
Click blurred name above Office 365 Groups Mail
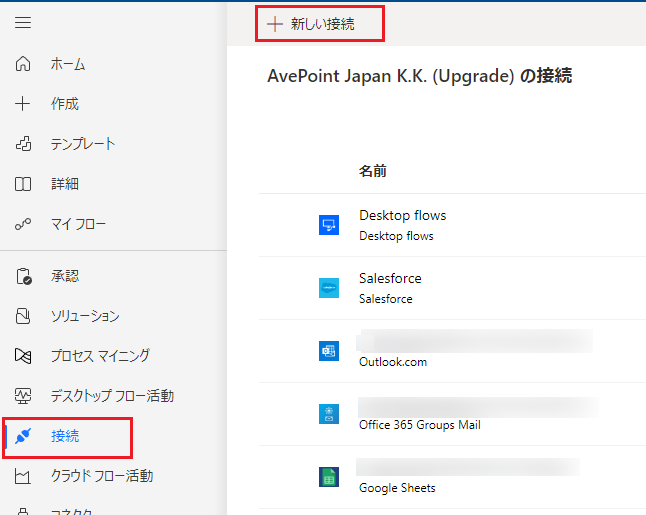pyautogui.click(x=478, y=407)
